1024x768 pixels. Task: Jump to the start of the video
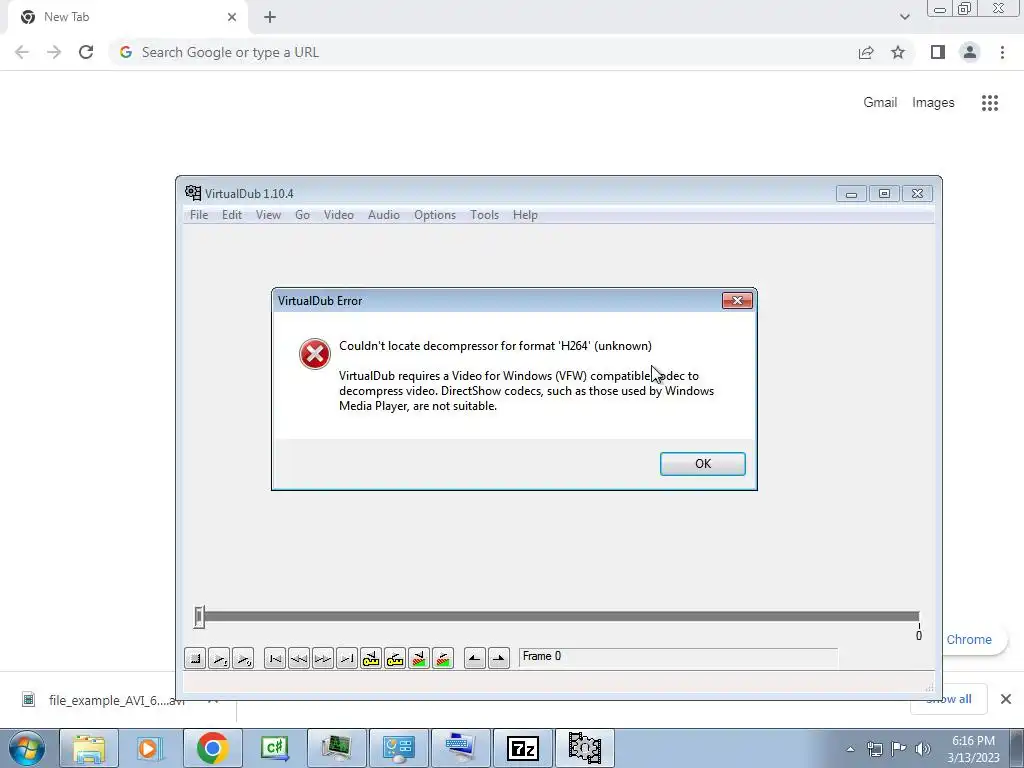click(x=275, y=658)
